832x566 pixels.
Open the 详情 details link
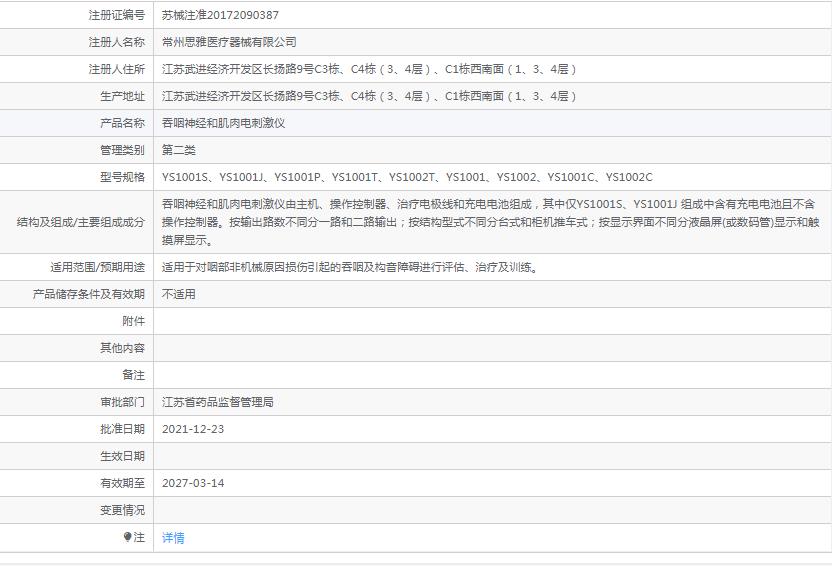(173, 538)
